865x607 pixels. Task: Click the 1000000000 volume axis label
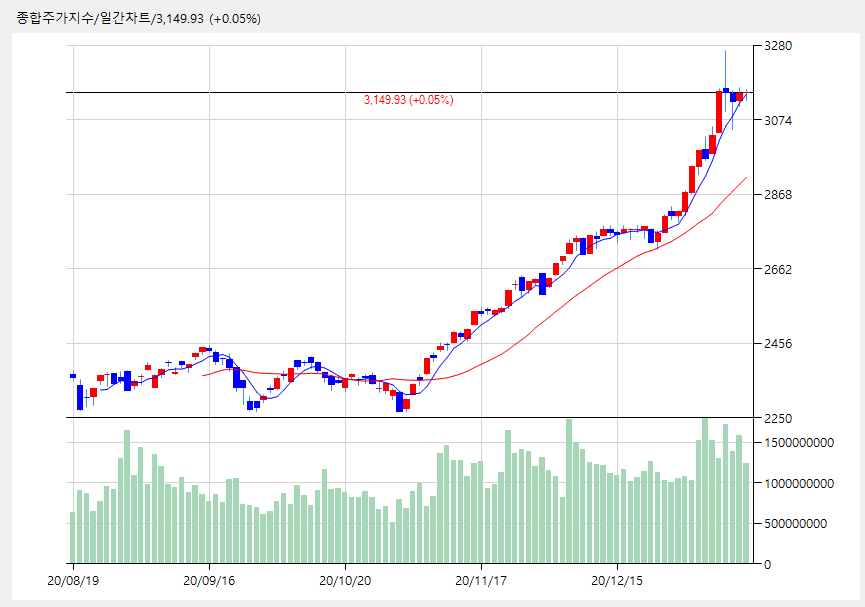[x=799, y=483]
